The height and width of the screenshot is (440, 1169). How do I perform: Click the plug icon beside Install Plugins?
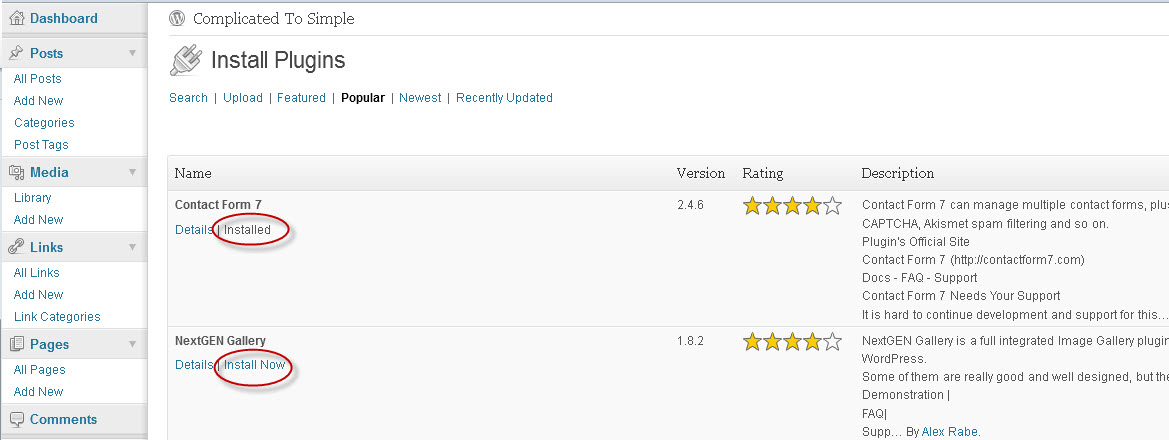[185, 60]
